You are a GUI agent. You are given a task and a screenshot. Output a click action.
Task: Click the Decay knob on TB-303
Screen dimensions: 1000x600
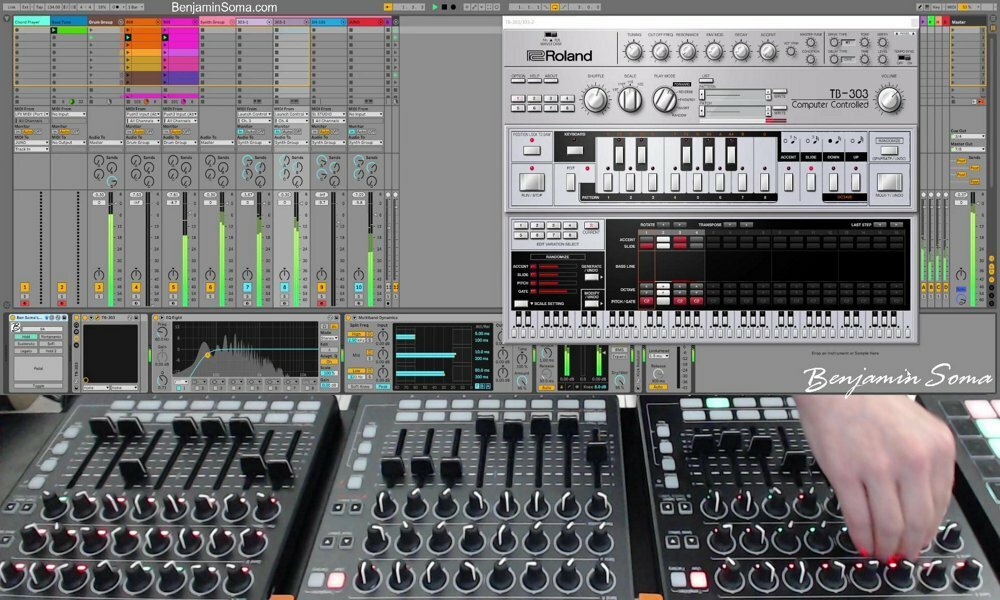point(741,52)
